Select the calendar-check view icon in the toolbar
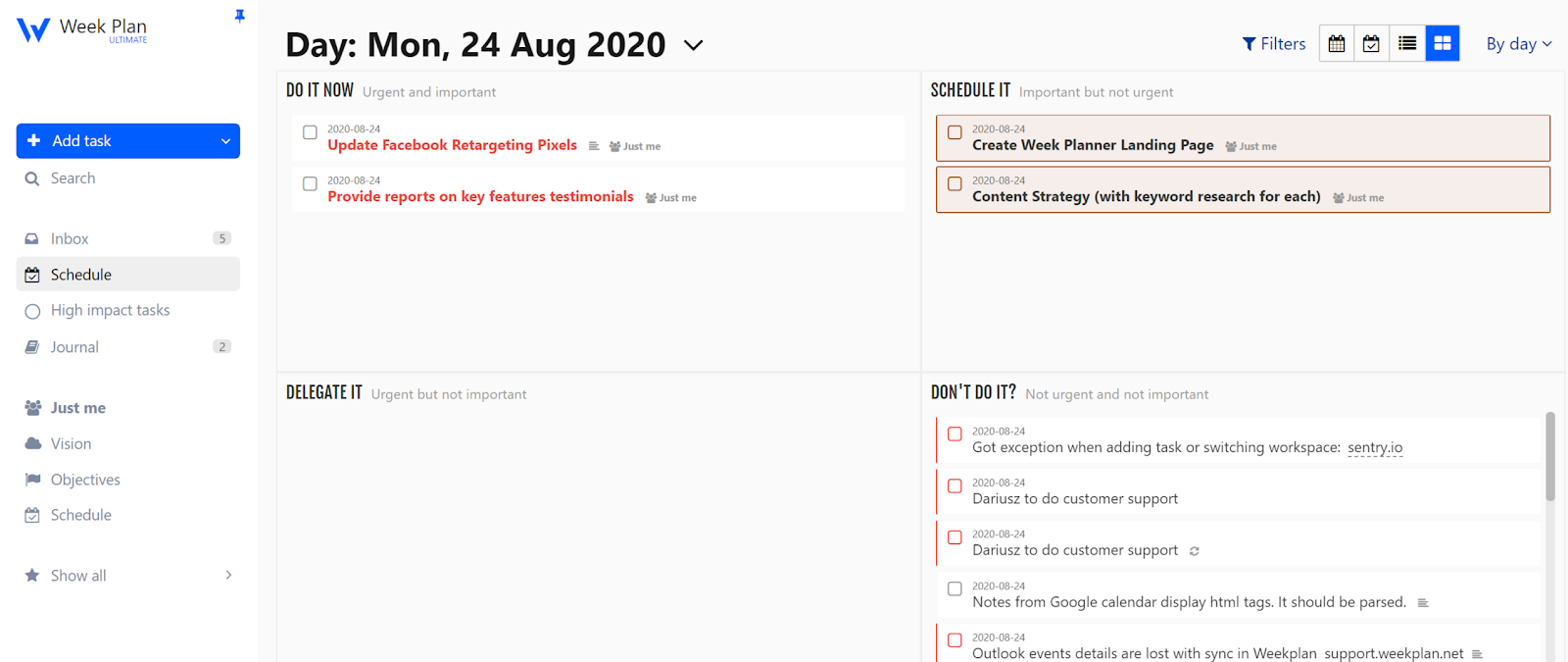Image resolution: width=1568 pixels, height=662 pixels. [x=1372, y=43]
